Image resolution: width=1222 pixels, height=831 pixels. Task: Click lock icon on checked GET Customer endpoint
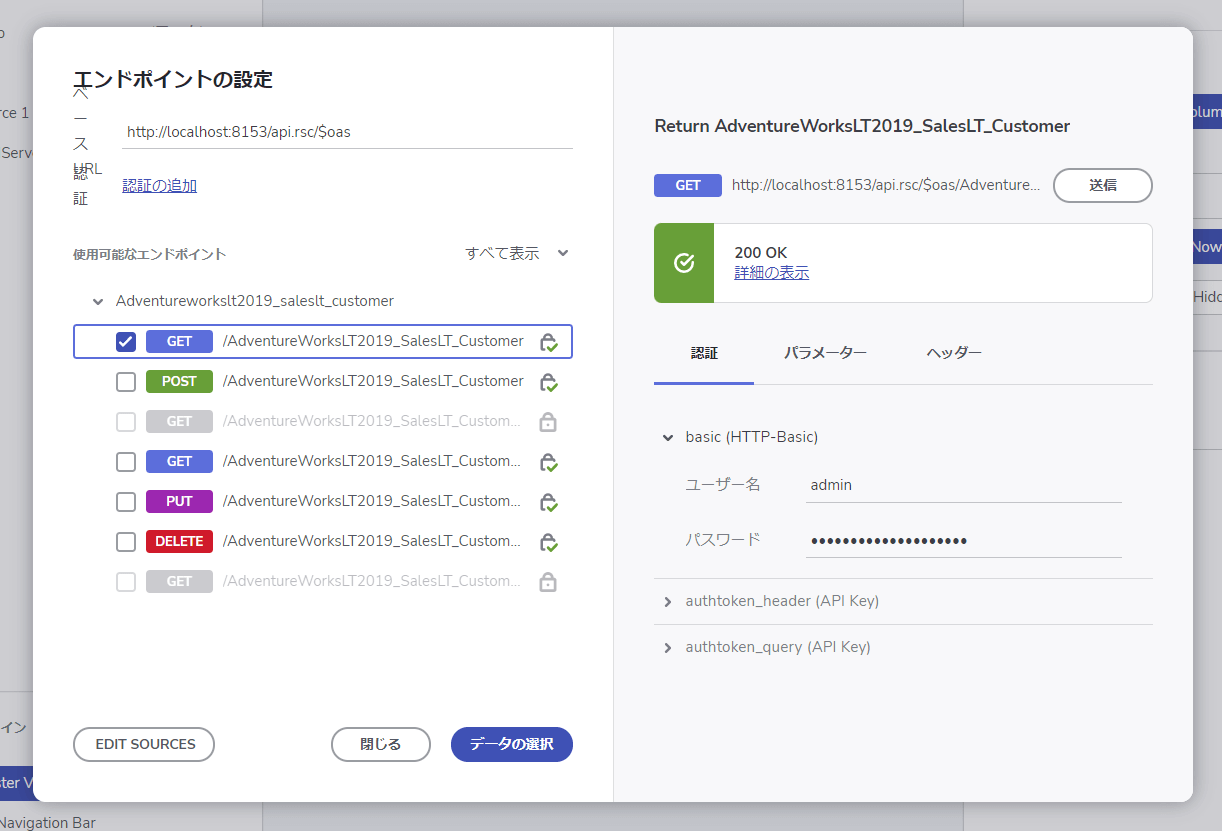548,342
